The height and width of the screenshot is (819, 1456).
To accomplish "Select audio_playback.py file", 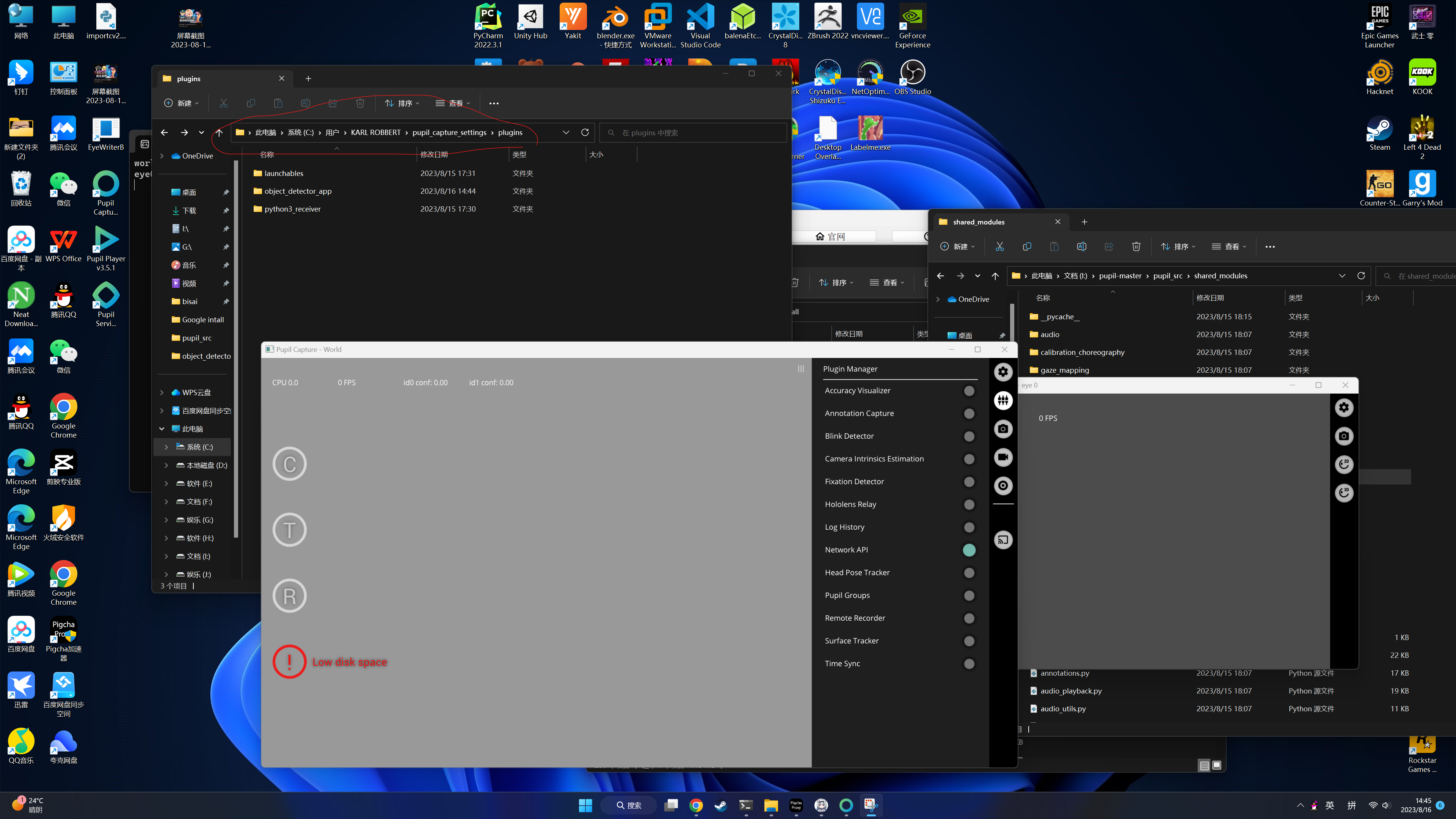I will coord(1070,691).
